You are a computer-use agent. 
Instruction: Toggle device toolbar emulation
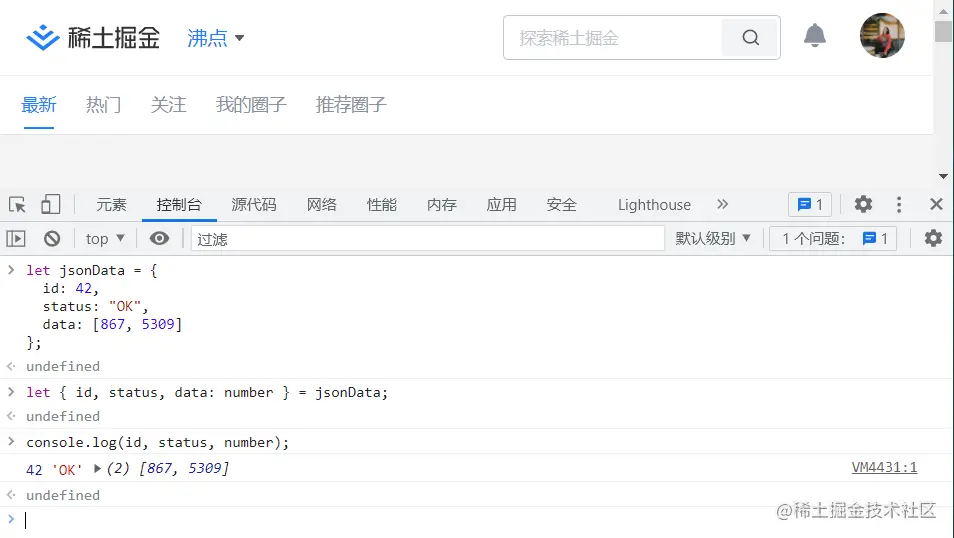point(50,204)
